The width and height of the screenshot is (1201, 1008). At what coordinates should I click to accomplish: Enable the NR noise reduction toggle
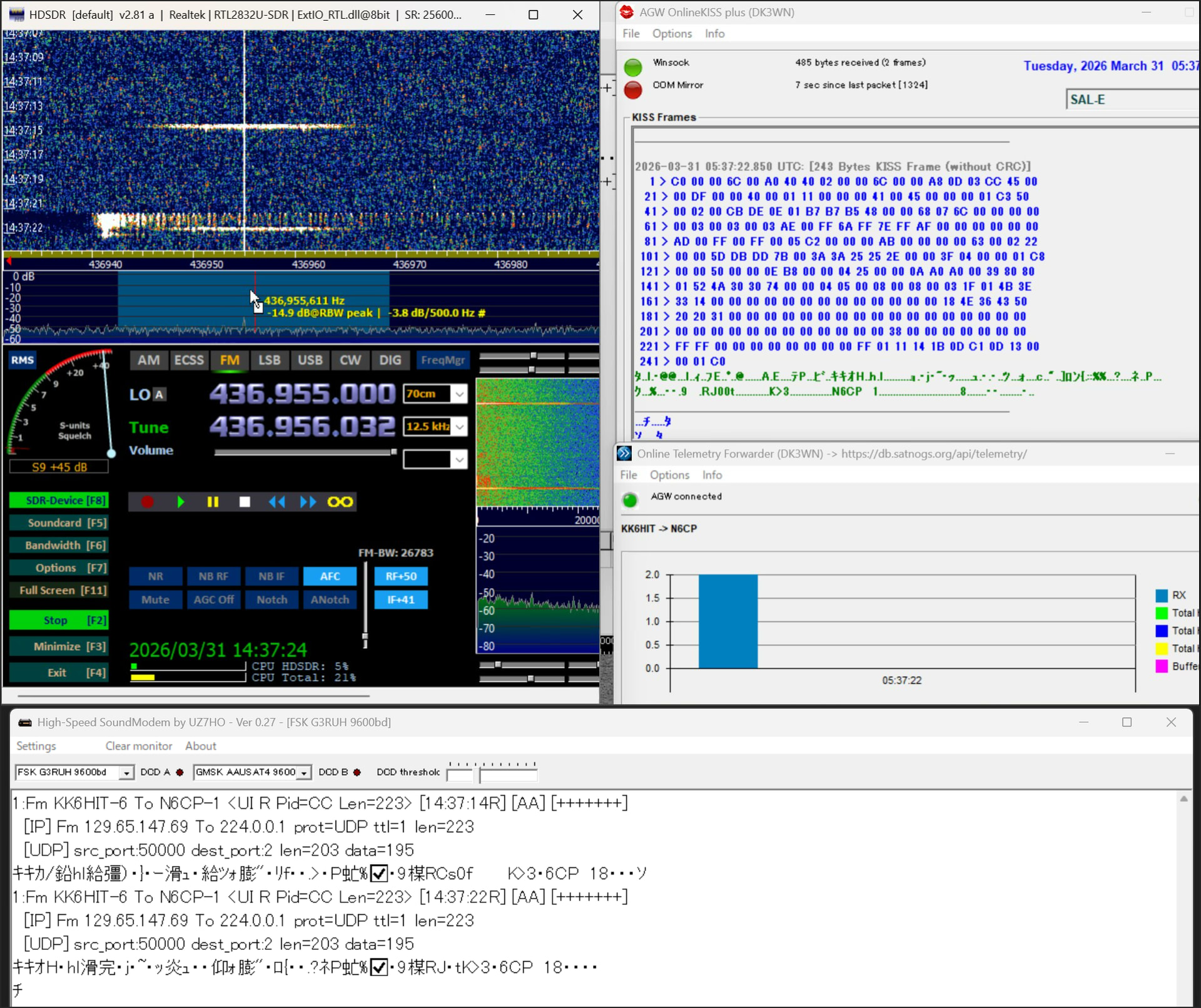pyautogui.click(x=156, y=576)
